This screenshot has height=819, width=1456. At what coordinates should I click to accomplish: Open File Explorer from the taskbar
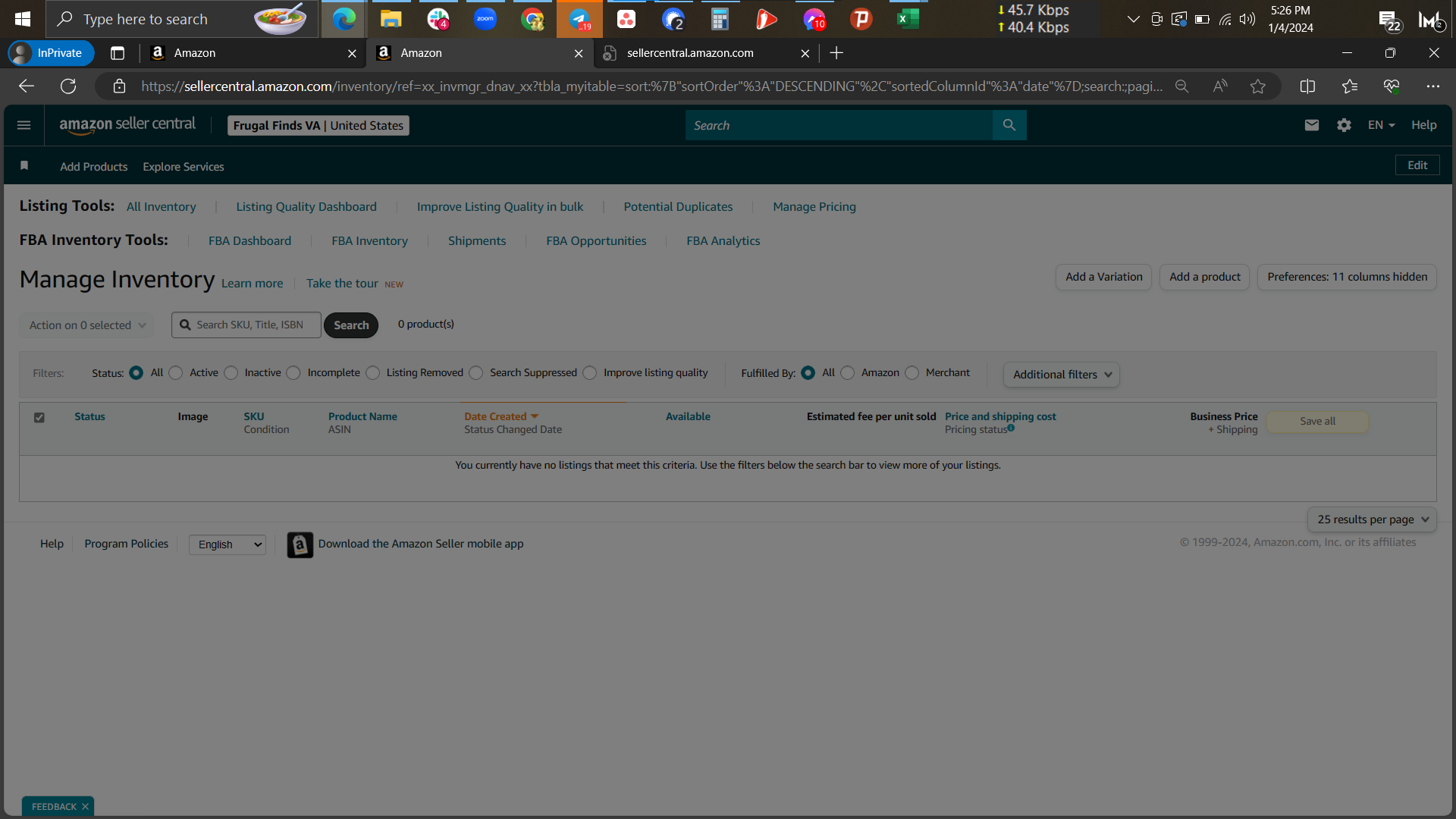[391, 19]
